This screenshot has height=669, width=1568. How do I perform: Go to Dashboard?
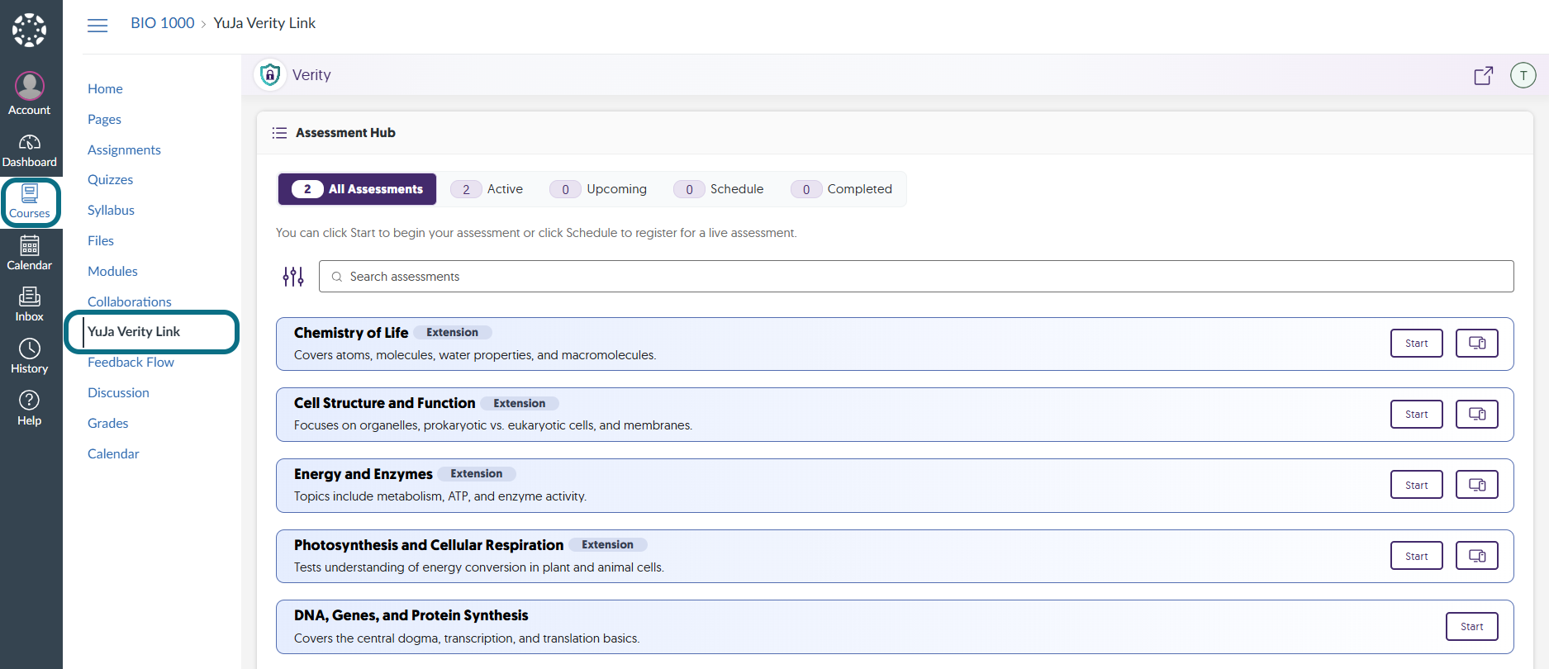coord(30,150)
